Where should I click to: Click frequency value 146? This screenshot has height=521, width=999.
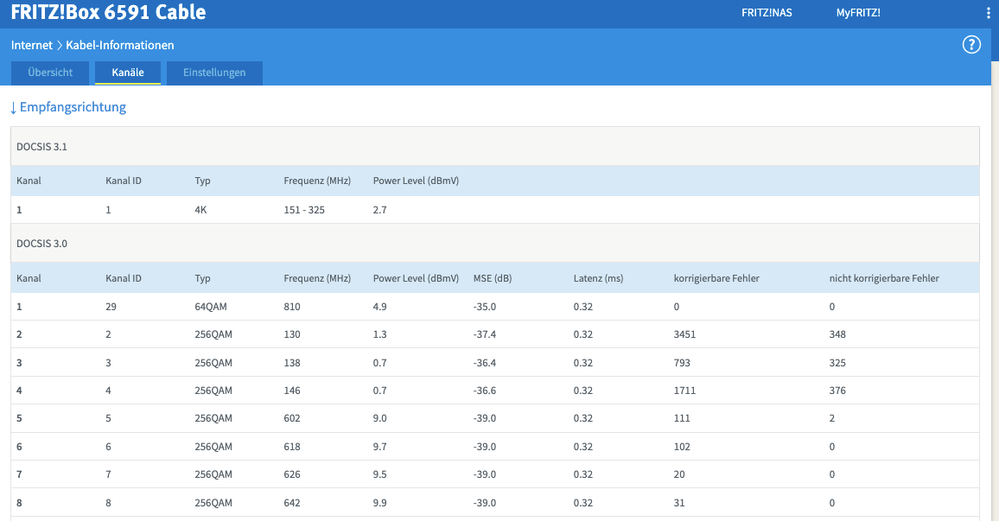292,390
